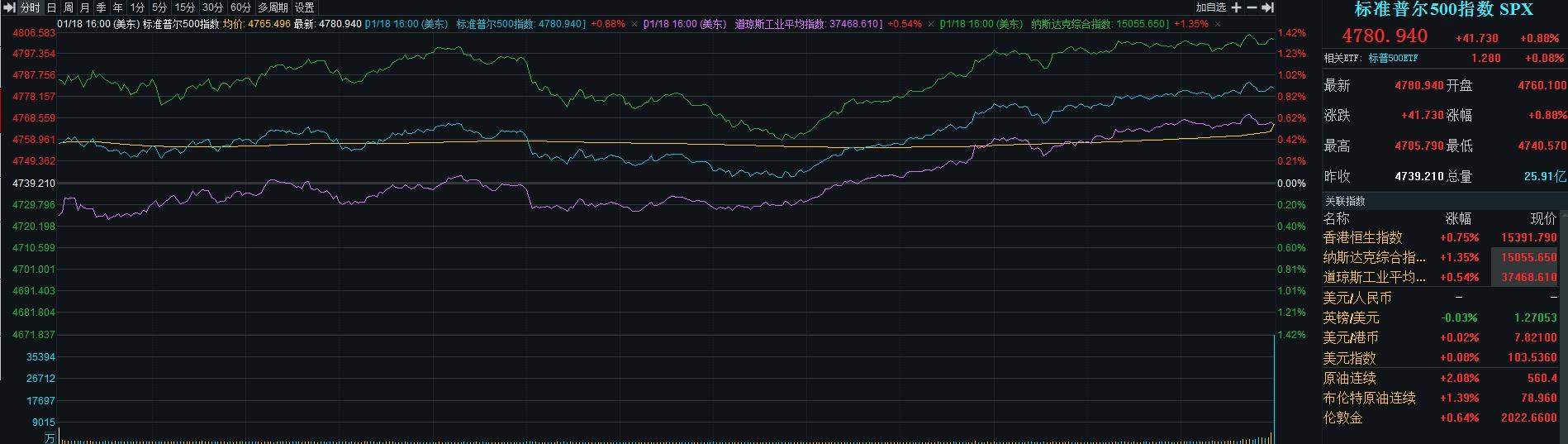
Task: Select the 伦敦金 row
Action: click(x=1442, y=418)
